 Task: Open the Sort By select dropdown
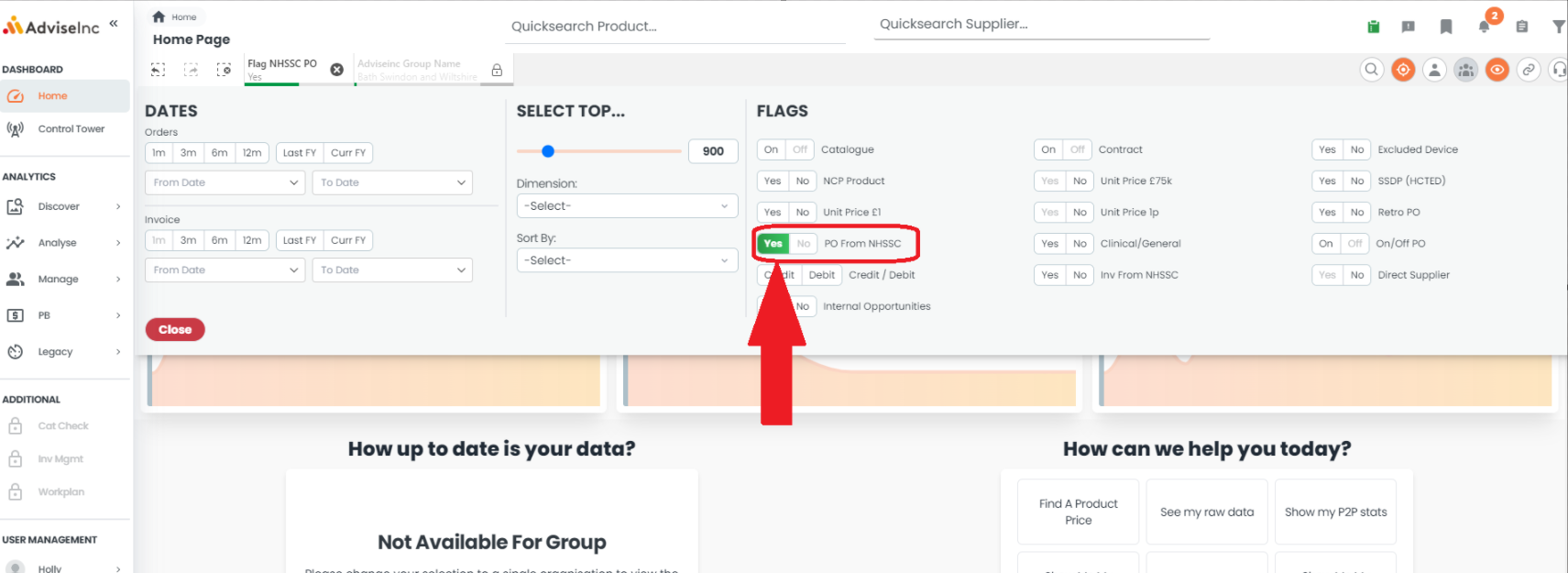click(627, 260)
